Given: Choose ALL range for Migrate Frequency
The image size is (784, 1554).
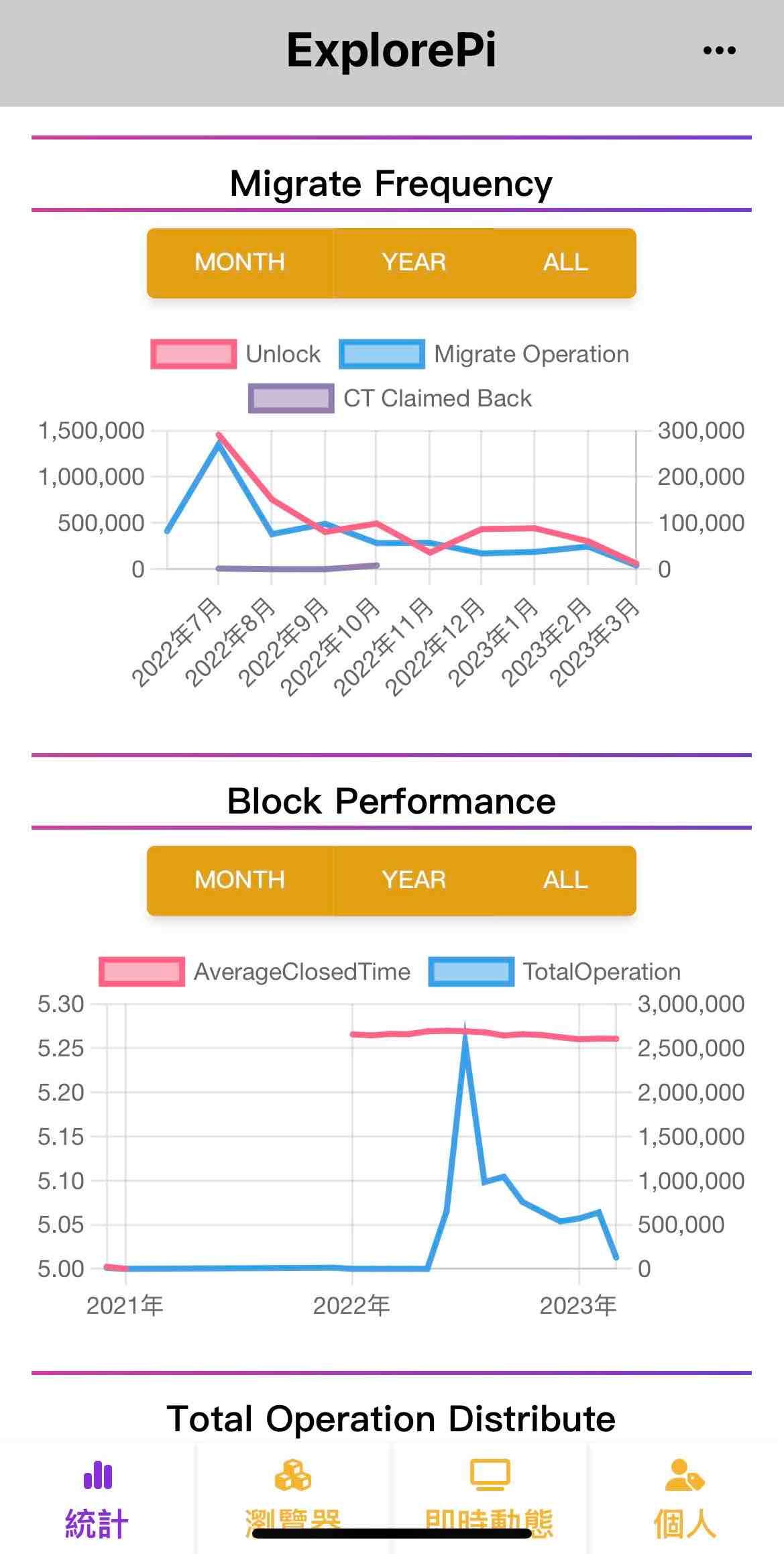Looking at the screenshot, I should pos(565,262).
